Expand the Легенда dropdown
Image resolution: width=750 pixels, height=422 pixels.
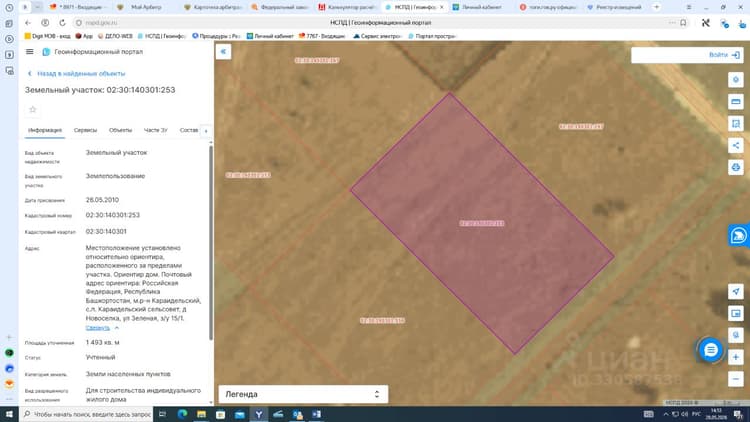click(303, 394)
